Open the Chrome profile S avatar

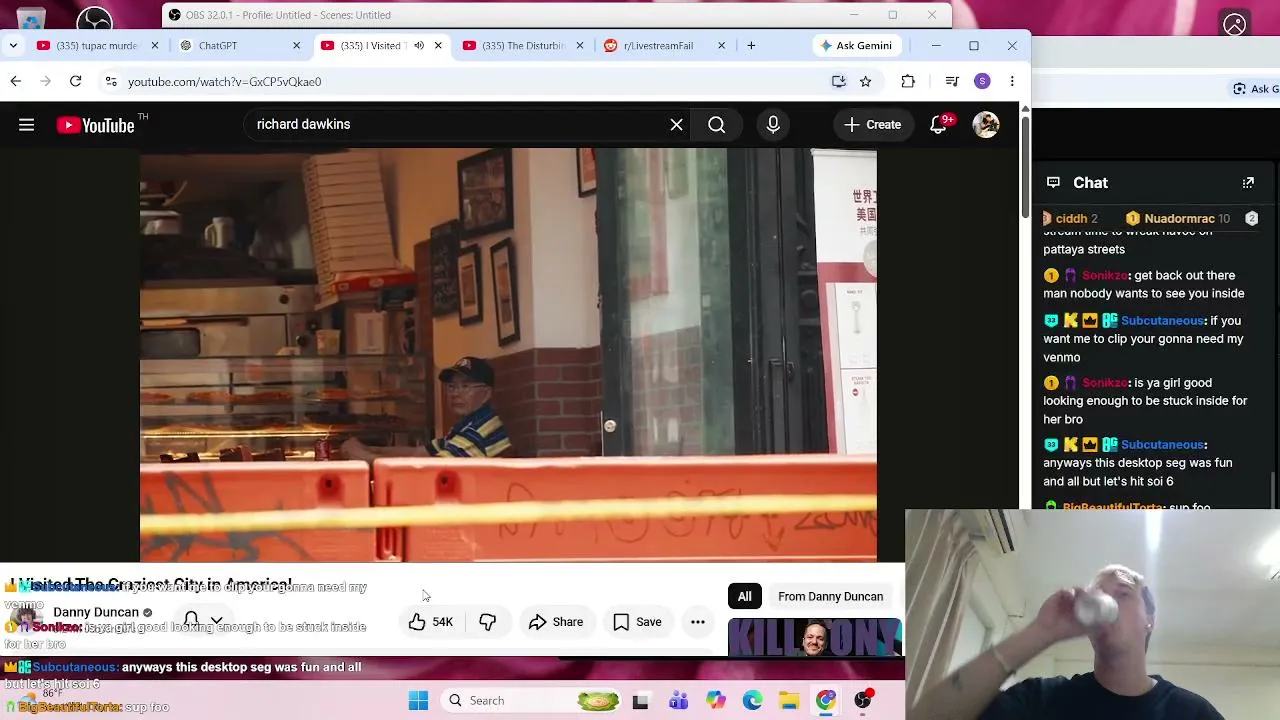coord(982,82)
